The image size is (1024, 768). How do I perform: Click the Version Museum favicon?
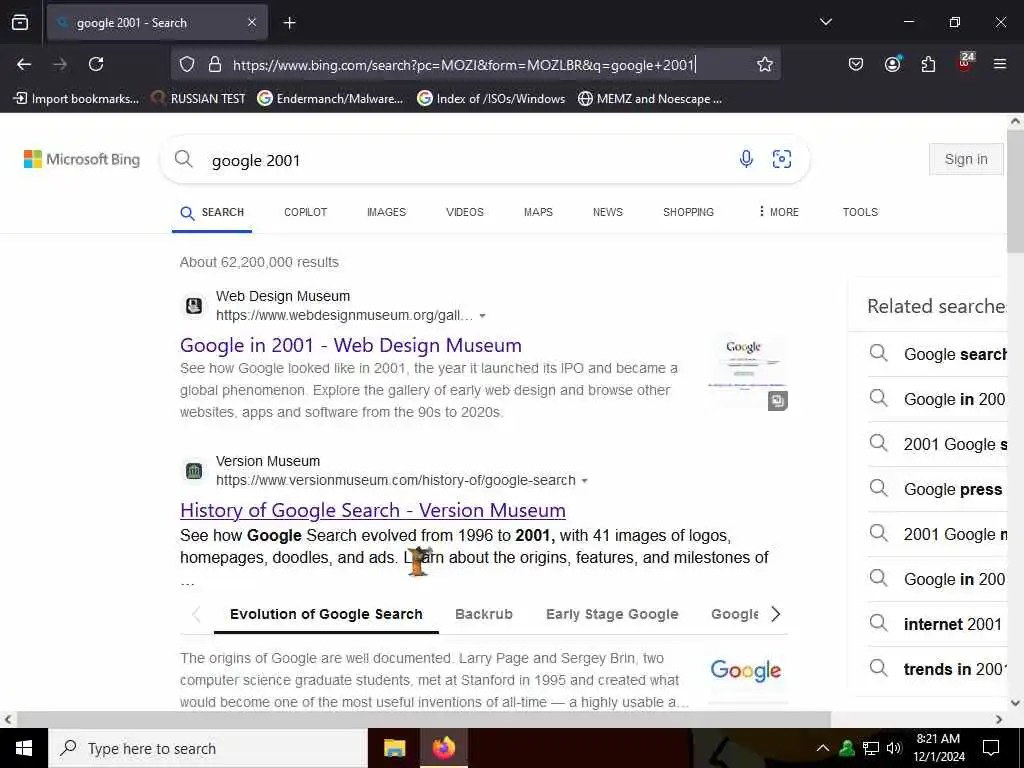click(x=194, y=471)
